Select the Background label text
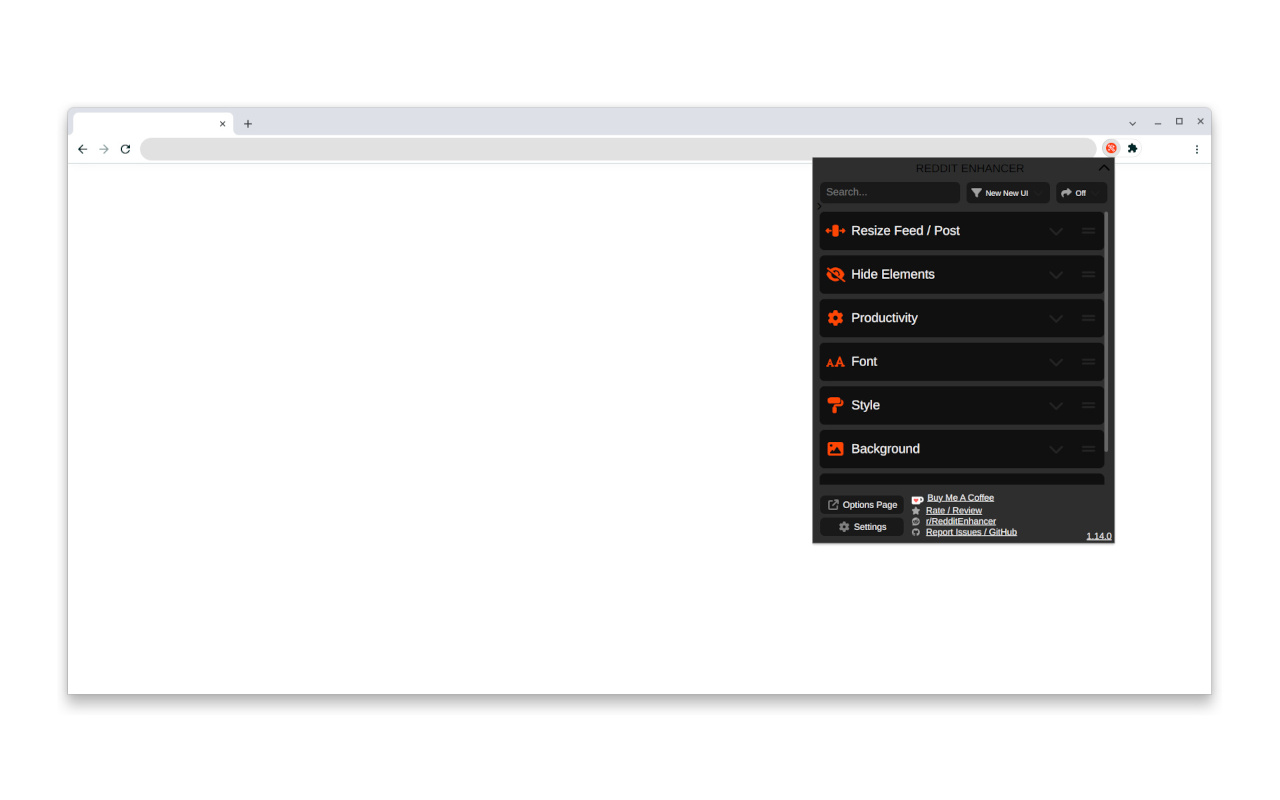This screenshot has width=1280, height=800. point(885,449)
